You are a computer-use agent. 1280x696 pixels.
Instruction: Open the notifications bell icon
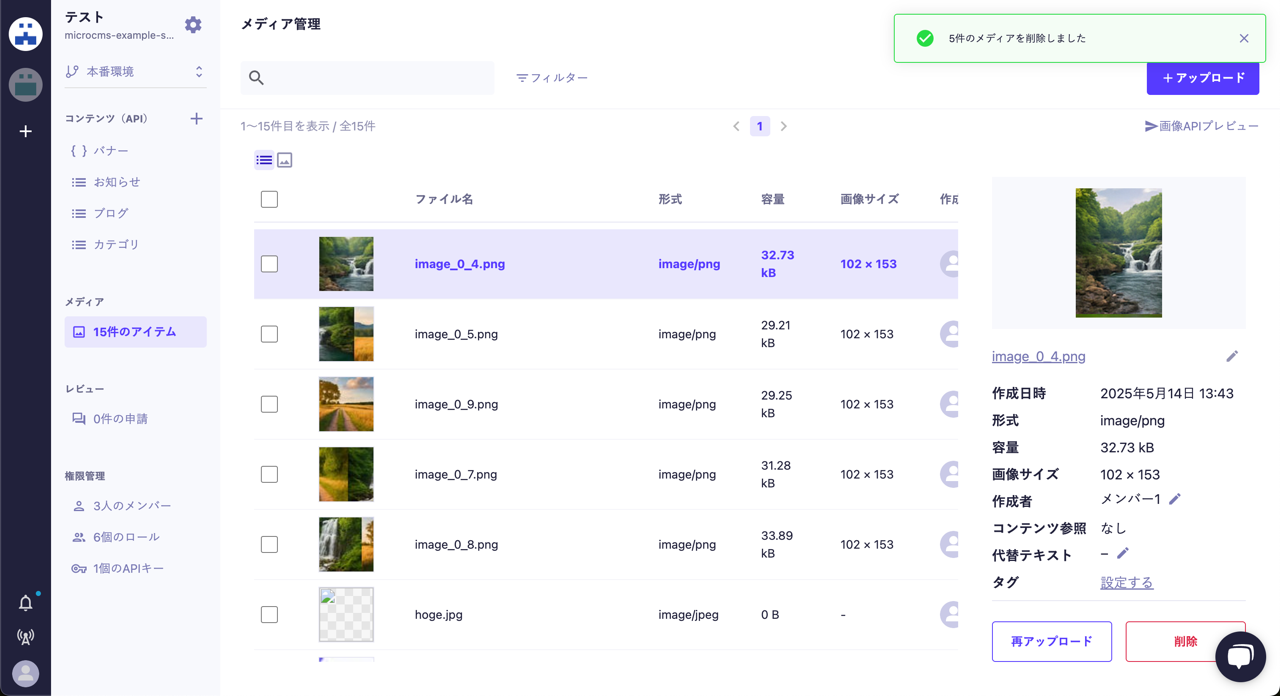(25, 602)
